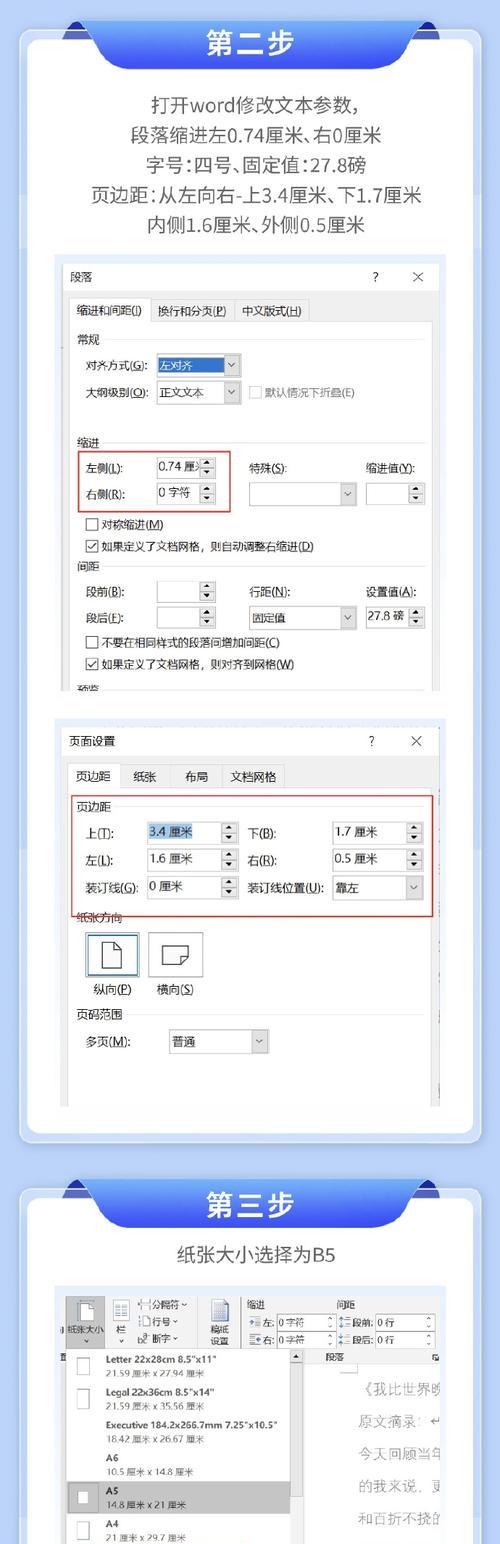This screenshot has width=500, height=1544.
Task: Click the 上 top margin input field
Action: click(x=184, y=832)
